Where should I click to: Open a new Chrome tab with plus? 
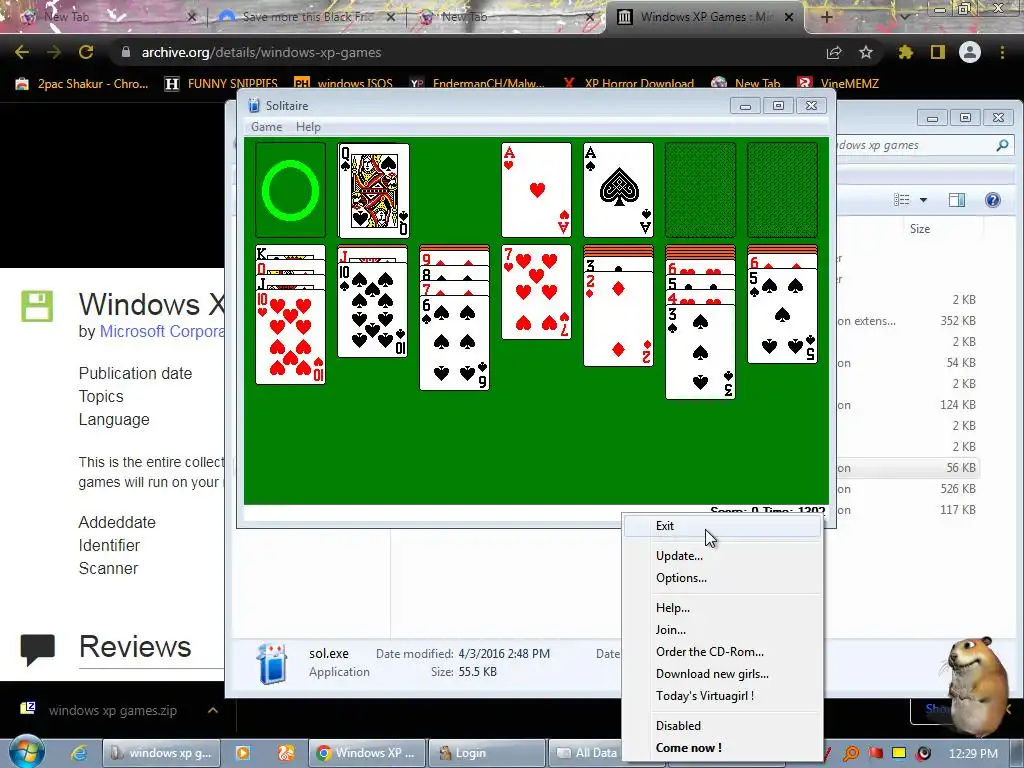(826, 17)
